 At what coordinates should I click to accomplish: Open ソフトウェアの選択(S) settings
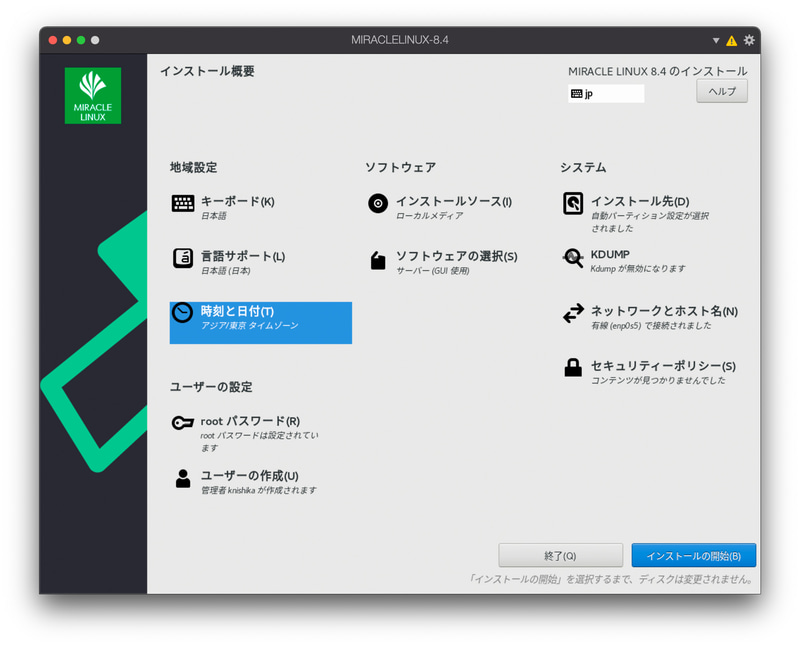[x=457, y=256]
